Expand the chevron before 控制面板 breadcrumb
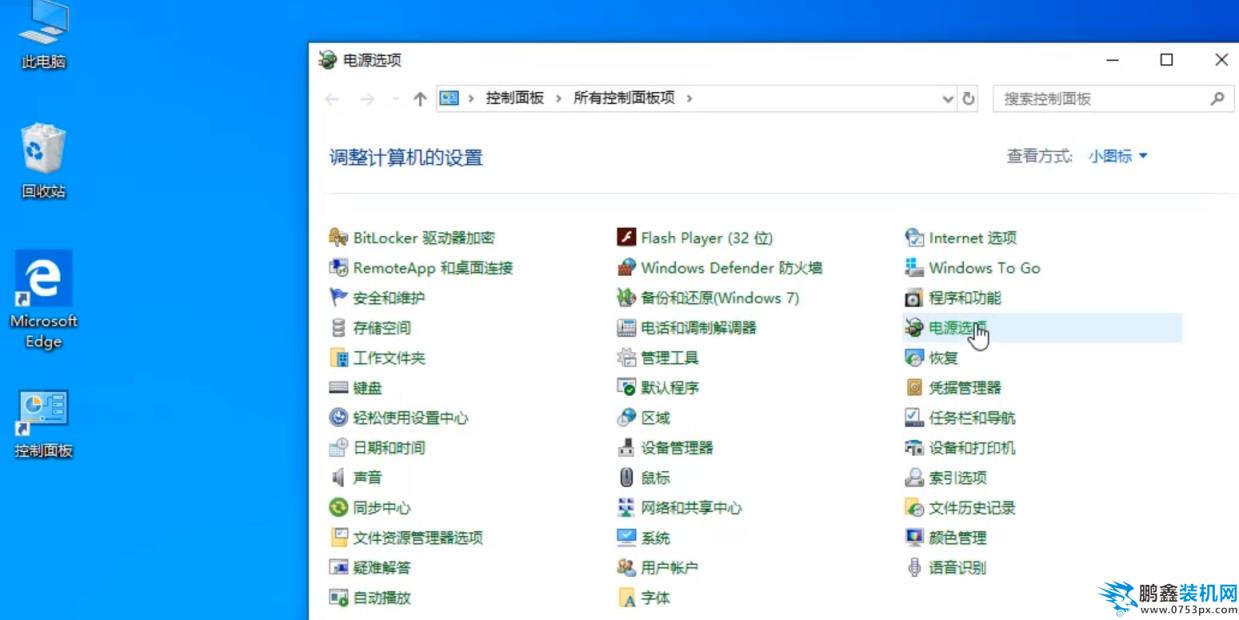1239x620 pixels. 471,99
